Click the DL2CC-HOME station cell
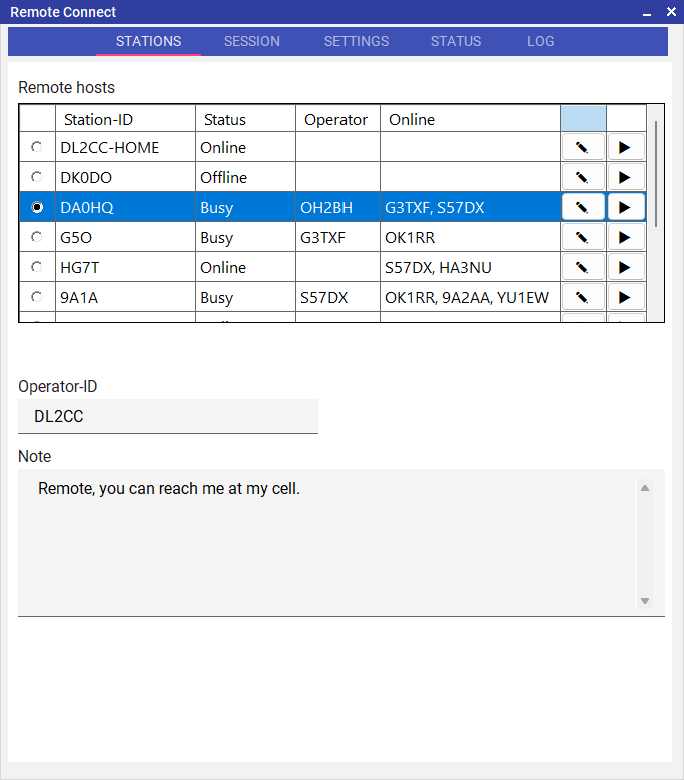The image size is (684, 780). 125,147
